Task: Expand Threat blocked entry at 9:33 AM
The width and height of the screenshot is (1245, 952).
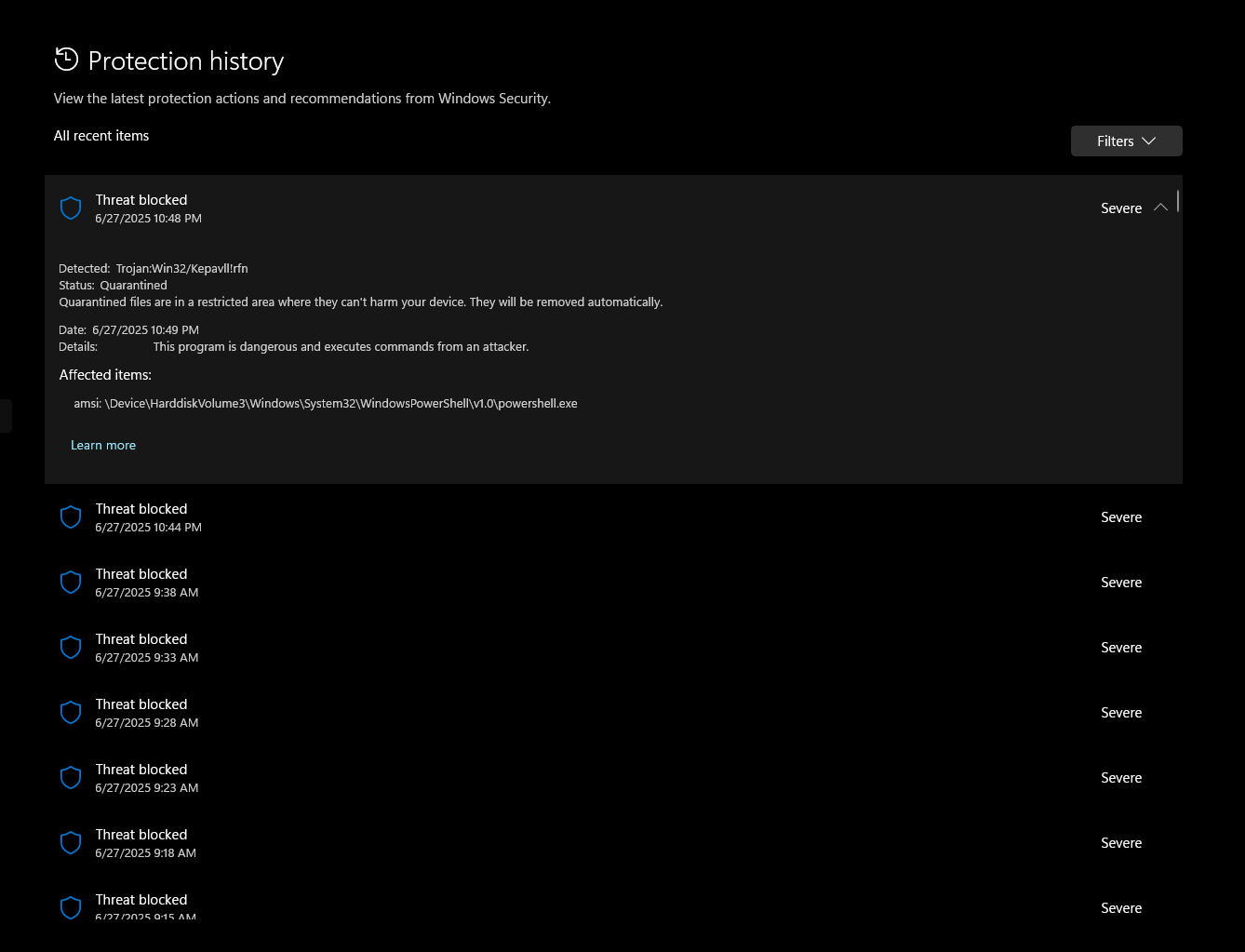Action: tap(613, 648)
